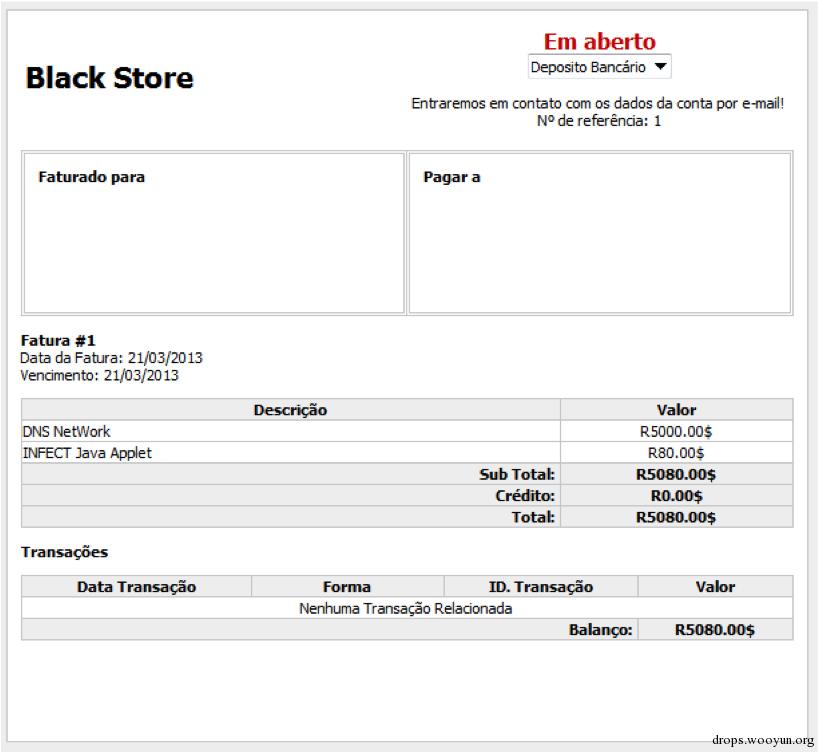Click the Descrição column header
Image resolution: width=818 pixels, height=752 pixels.
click(290, 410)
